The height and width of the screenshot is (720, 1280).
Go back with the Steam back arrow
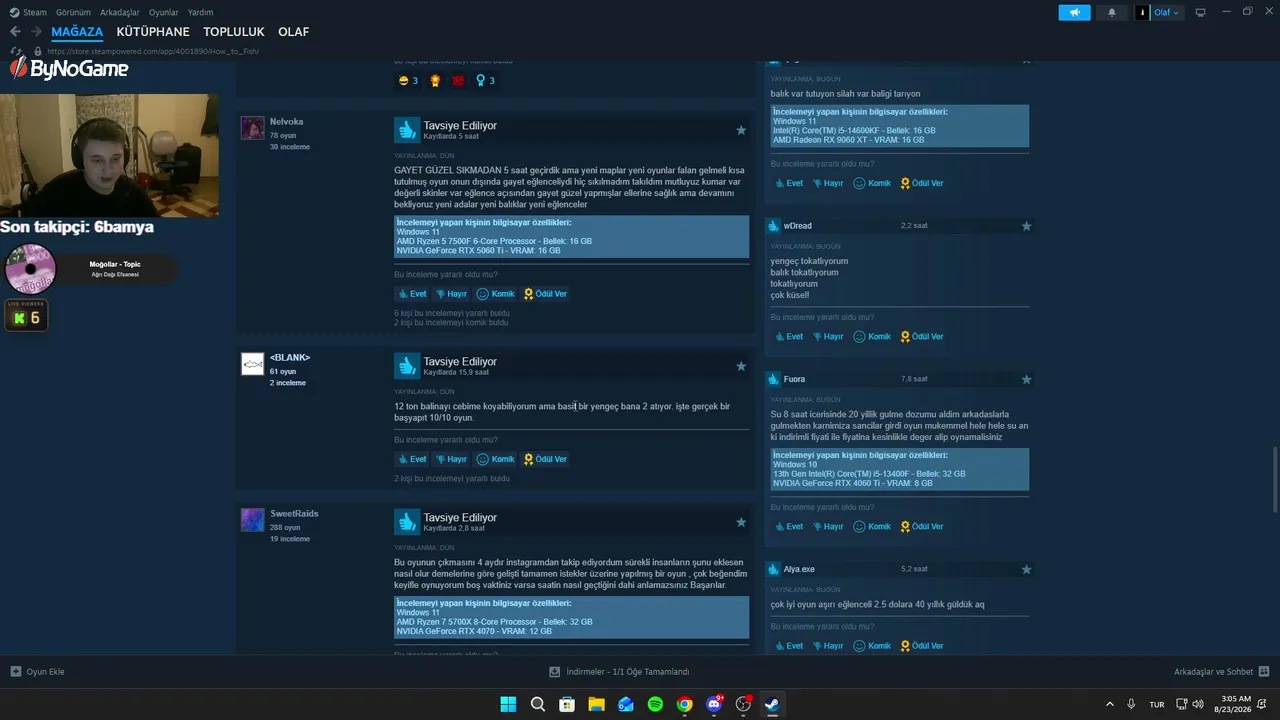[15, 32]
